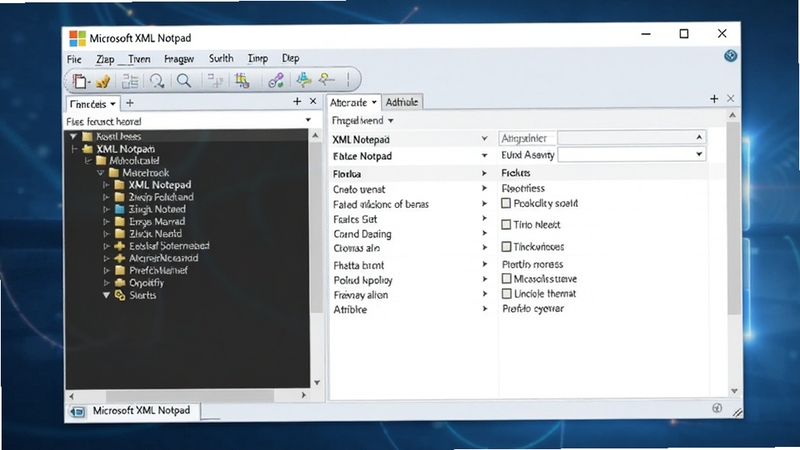Click the yellow cross icon of Eotslaf Soterneoad
Screen dimensions: 800x450
click(x=120, y=246)
